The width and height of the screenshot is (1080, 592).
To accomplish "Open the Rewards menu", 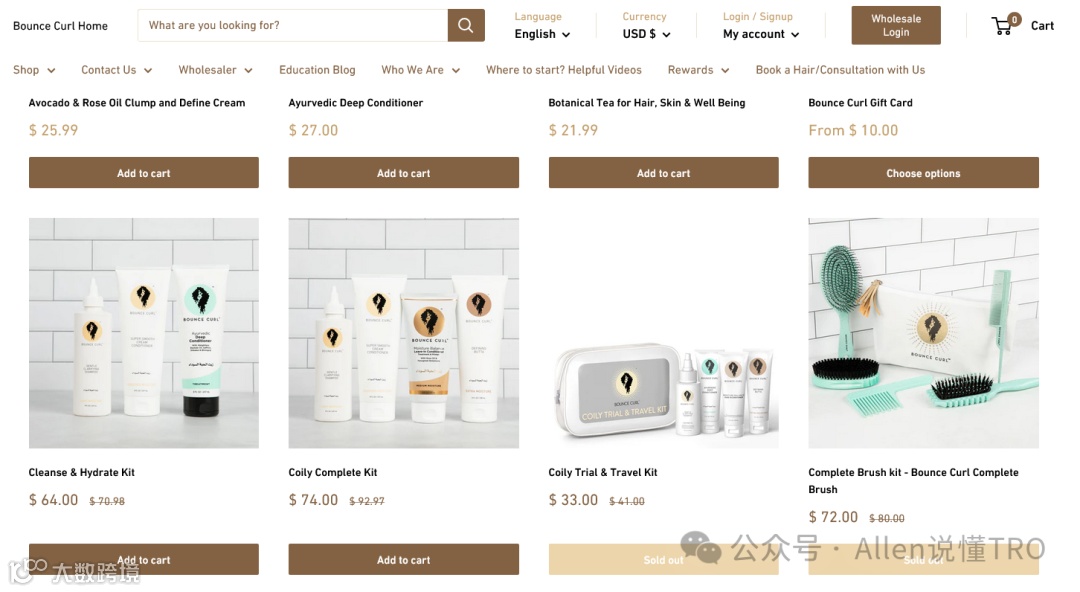I will click(698, 70).
